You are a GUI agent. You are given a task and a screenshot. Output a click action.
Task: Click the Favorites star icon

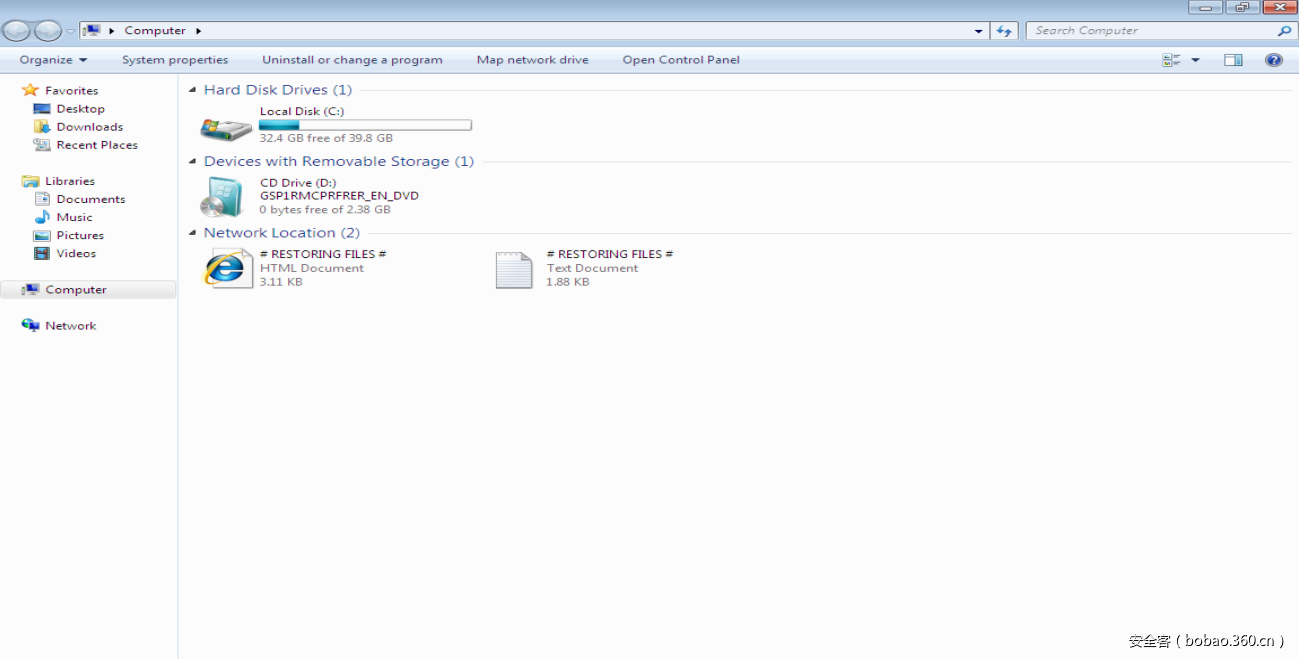coord(30,90)
